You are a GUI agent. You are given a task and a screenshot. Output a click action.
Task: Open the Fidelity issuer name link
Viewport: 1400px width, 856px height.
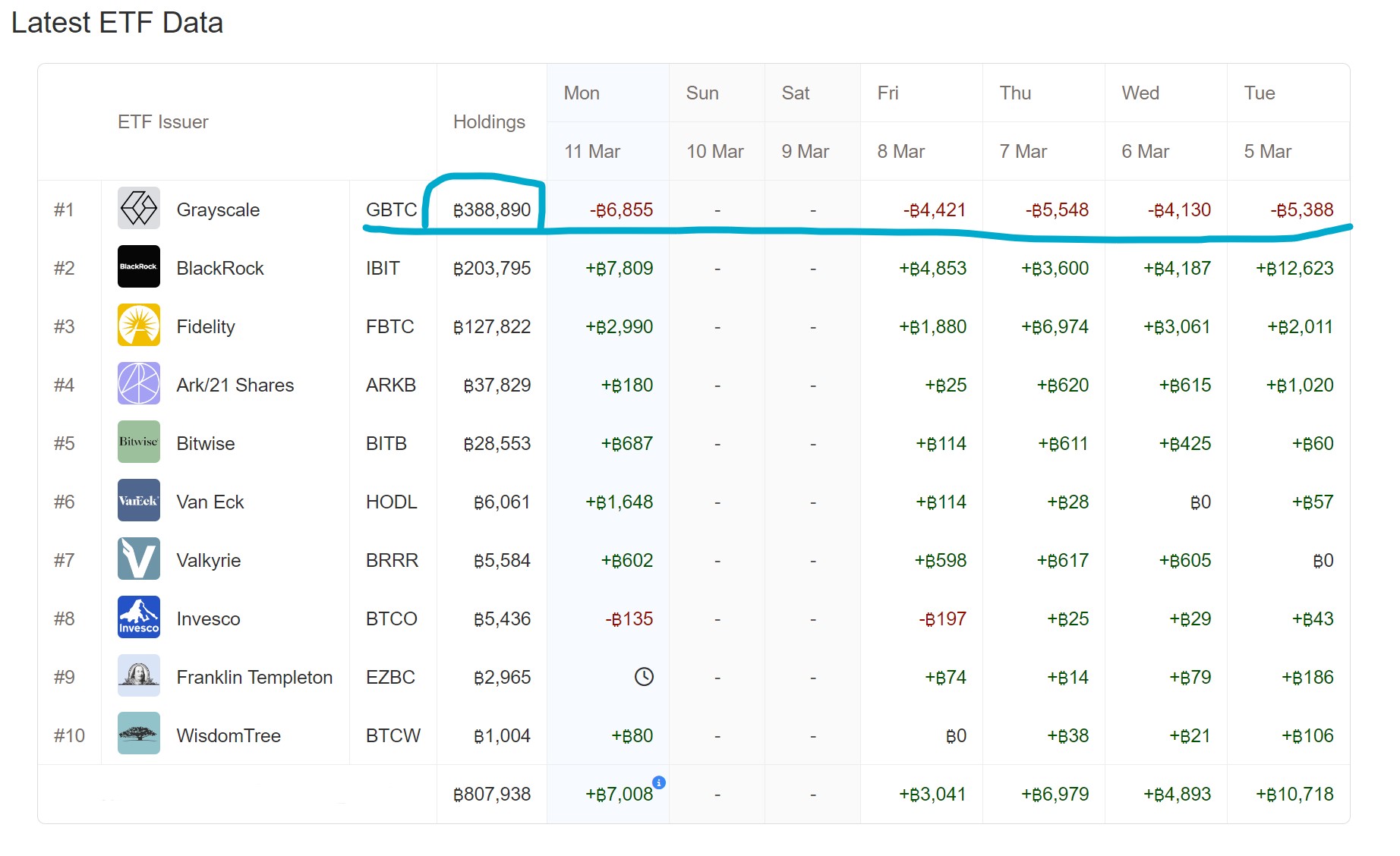tap(206, 327)
